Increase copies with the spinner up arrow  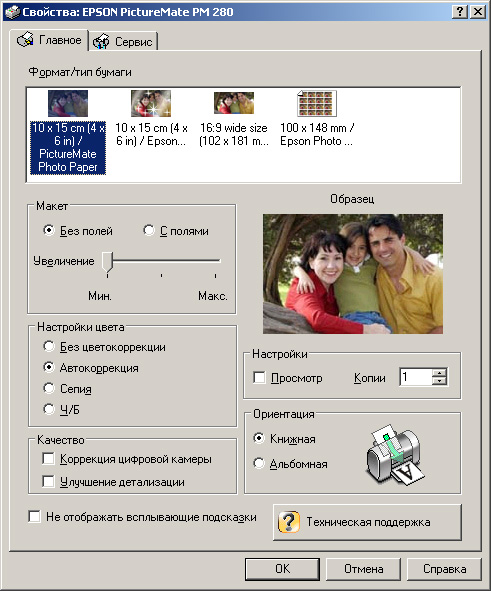click(x=439, y=373)
